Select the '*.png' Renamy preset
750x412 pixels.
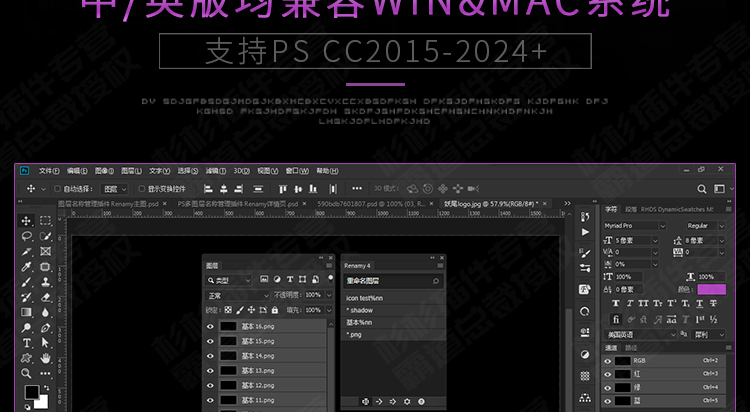(x=393, y=334)
